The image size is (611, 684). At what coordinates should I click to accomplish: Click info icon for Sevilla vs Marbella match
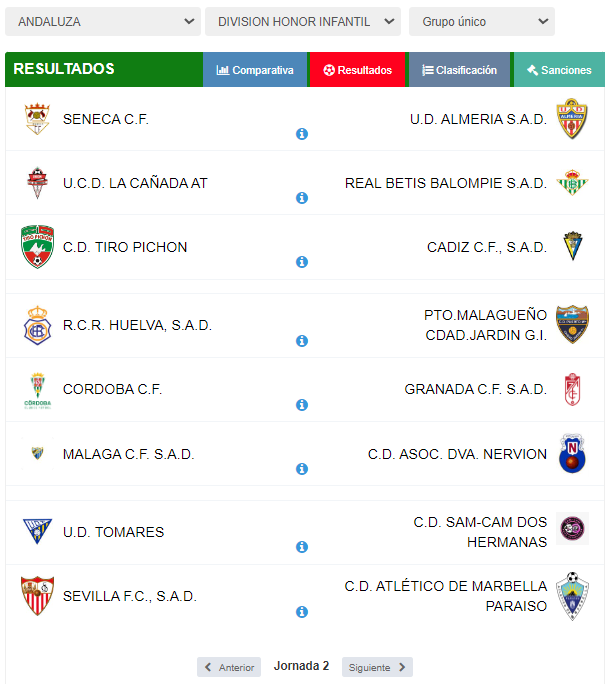point(302,612)
